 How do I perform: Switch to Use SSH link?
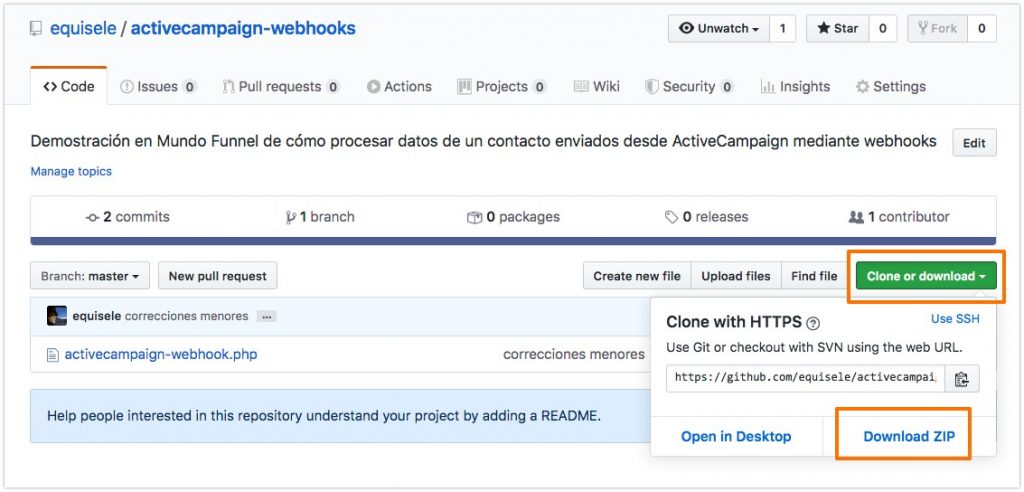click(x=954, y=319)
